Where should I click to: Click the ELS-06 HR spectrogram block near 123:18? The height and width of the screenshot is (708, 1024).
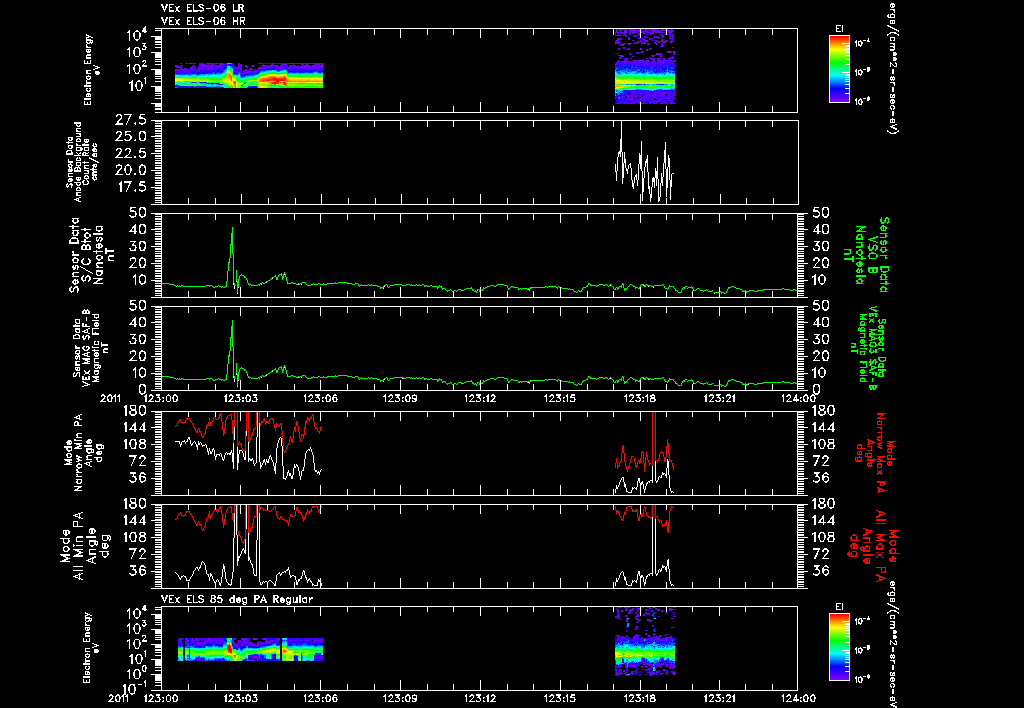[645, 66]
